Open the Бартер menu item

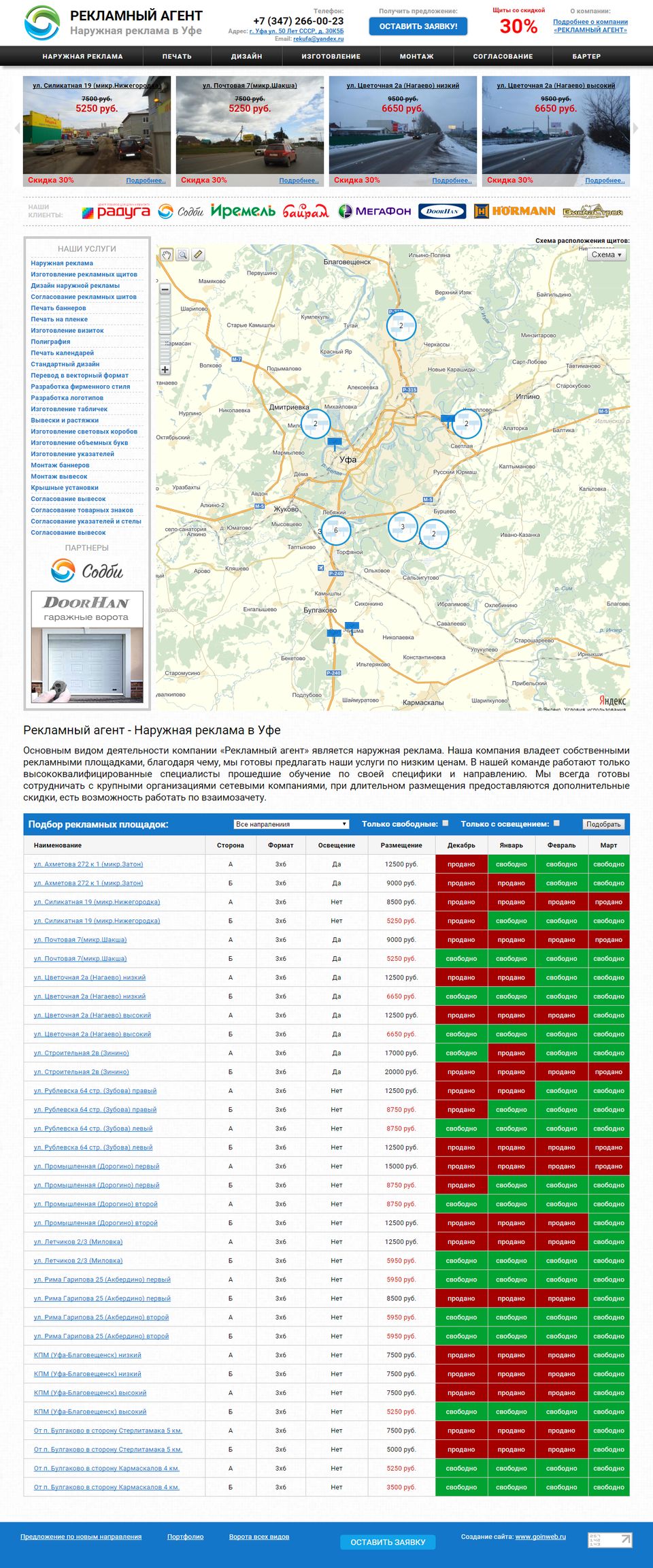pyautogui.click(x=586, y=56)
